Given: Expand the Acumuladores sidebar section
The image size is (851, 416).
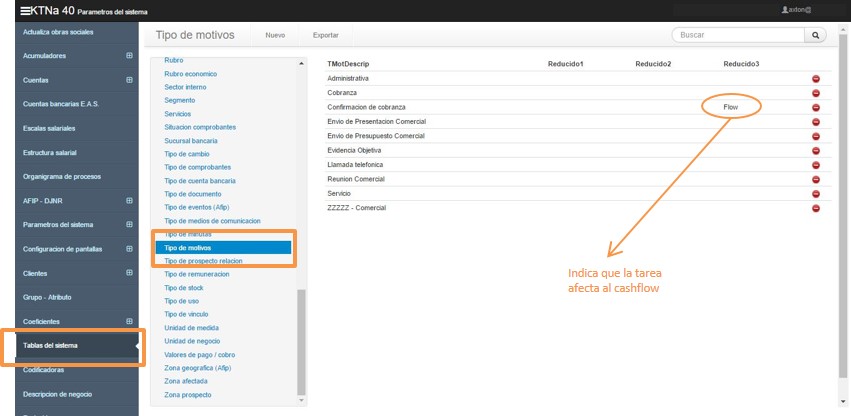Looking at the screenshot, I should pyautogui.click(x=129, y=56).
